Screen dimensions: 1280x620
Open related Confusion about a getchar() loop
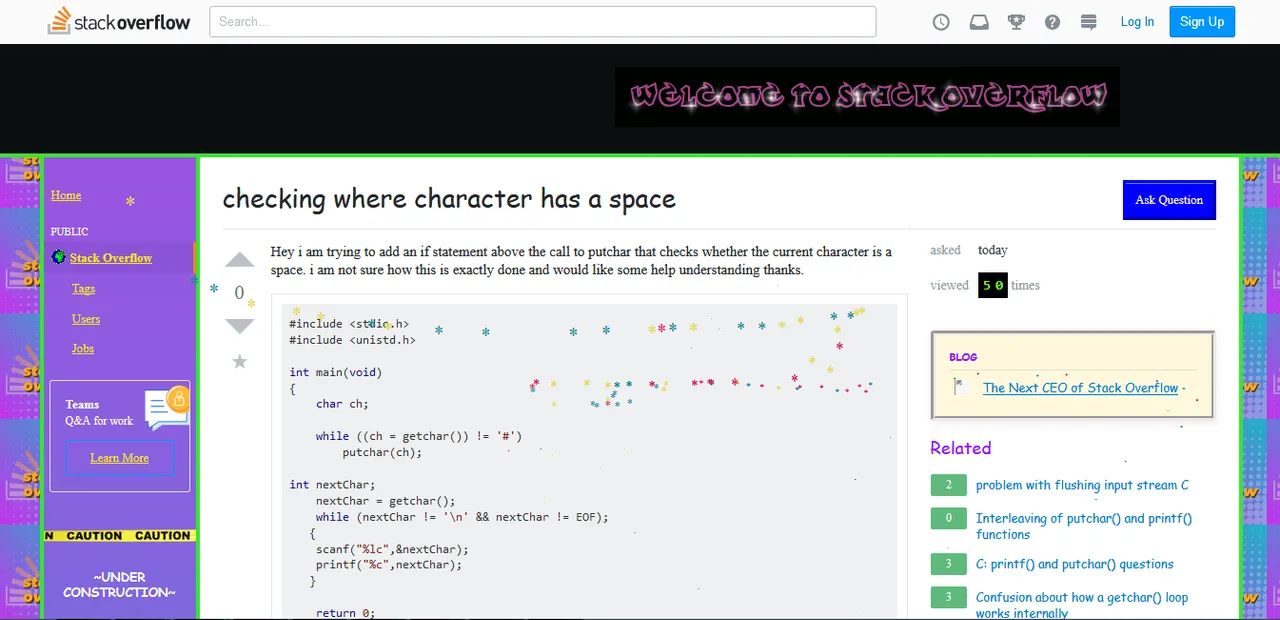(1082, 605)
